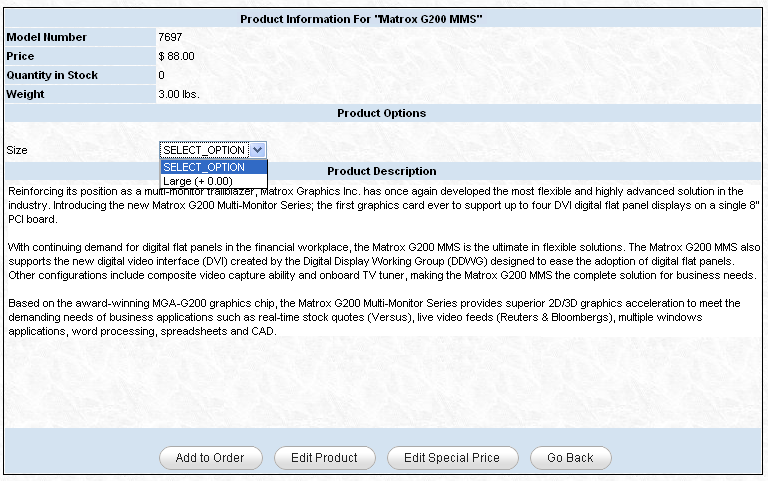The image size is (768, 481).
Task: Click the Go Back button
Action: [571, 457]
